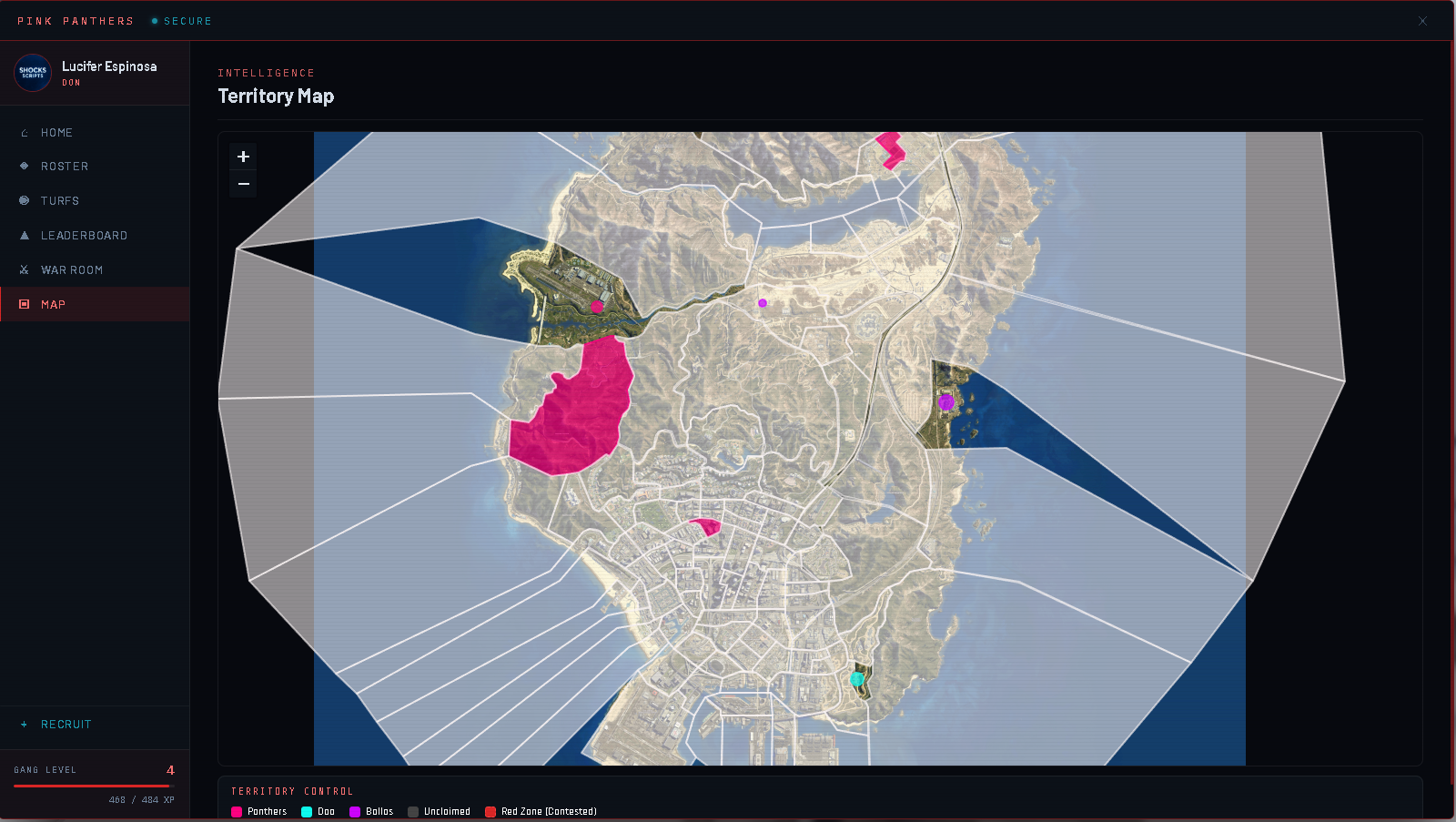Click the Doo legend label
1456x822 pixels.
pos(326,812)
